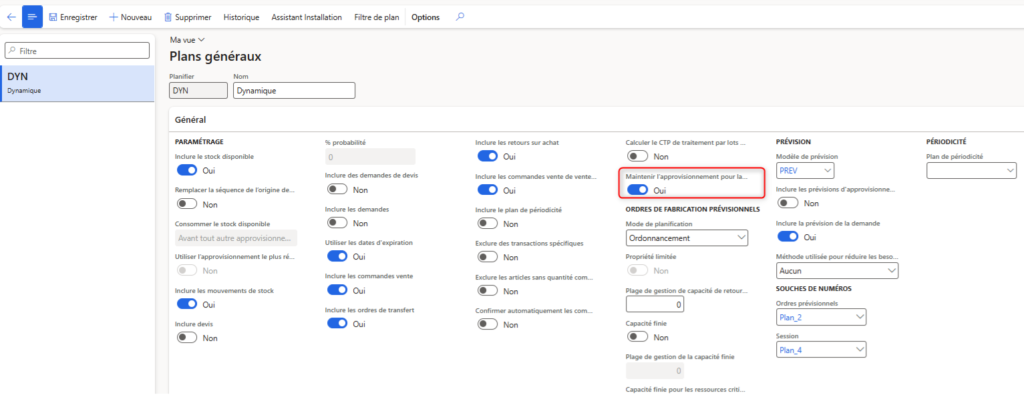The height and width of the screenshot is (405, 1024).
Task: Toggle Inclure la prévision de la demande
Action: coord(788,236)
